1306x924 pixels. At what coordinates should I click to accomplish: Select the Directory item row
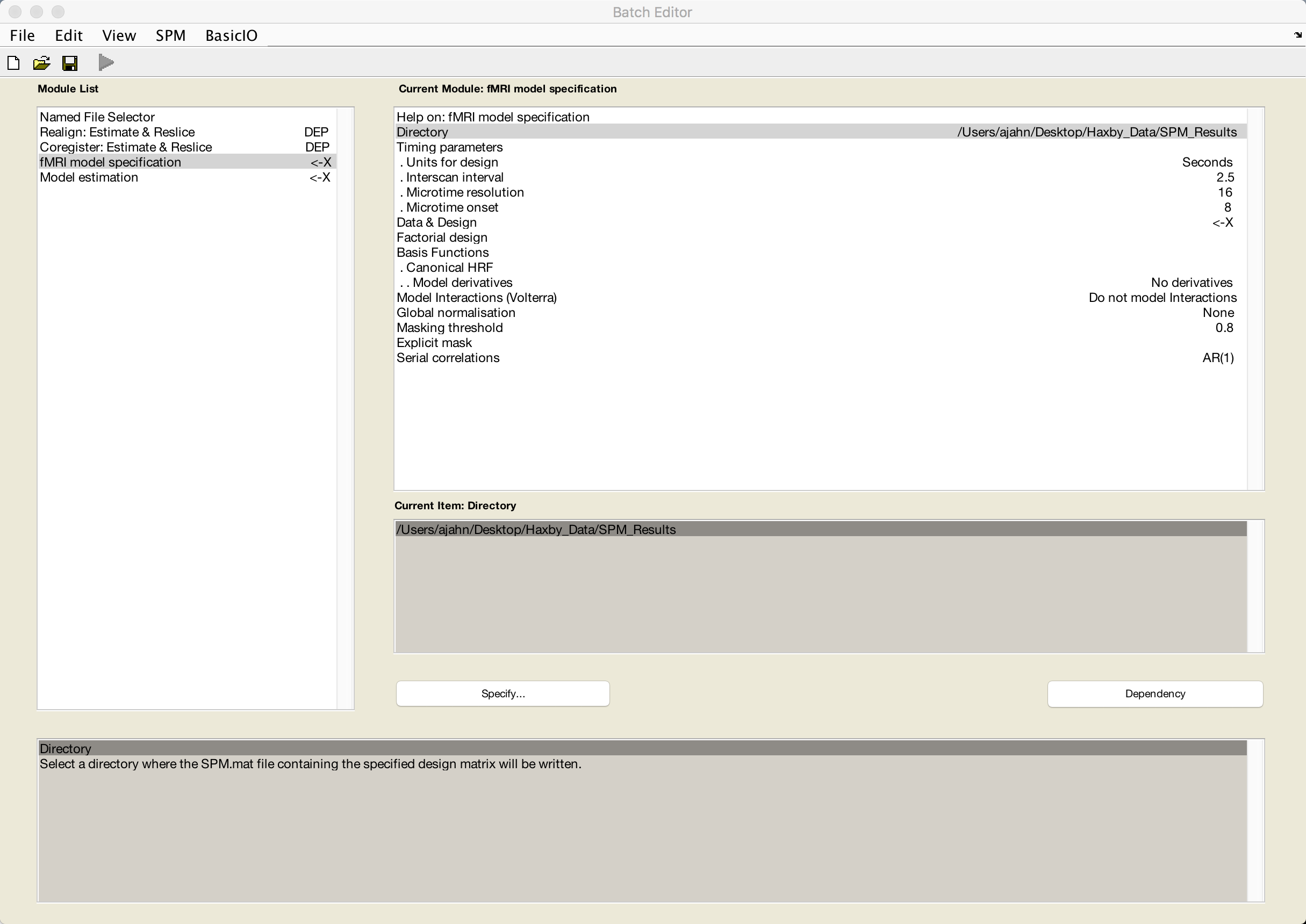(x=821, y=132)
